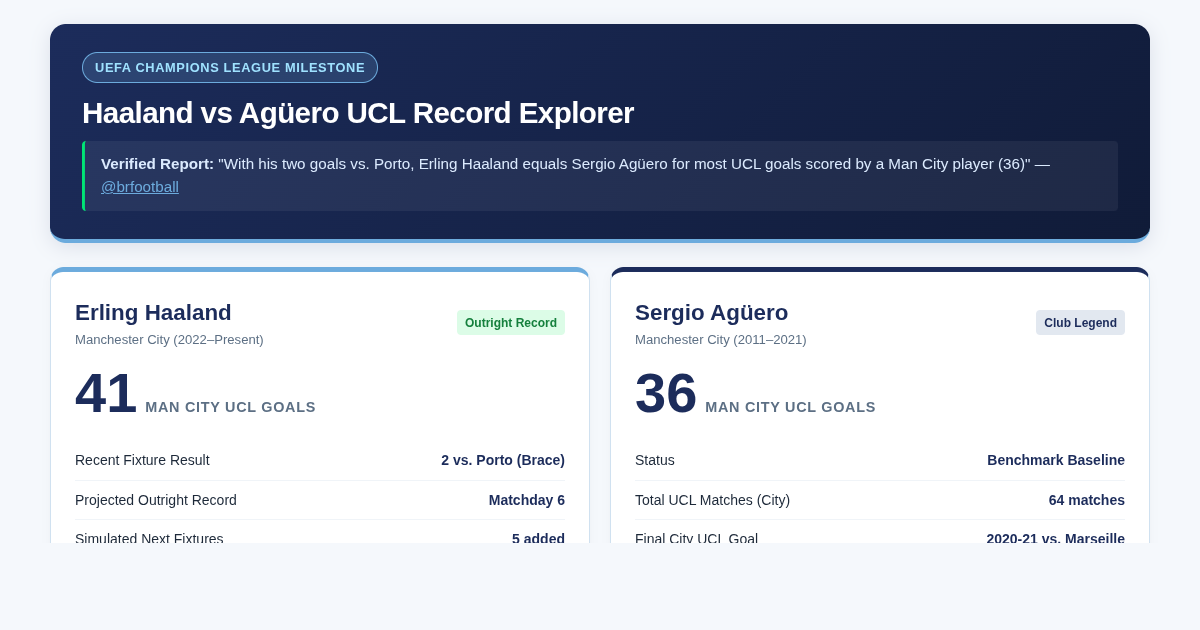Click the Erling Haaland card heading

click(153, 312)
